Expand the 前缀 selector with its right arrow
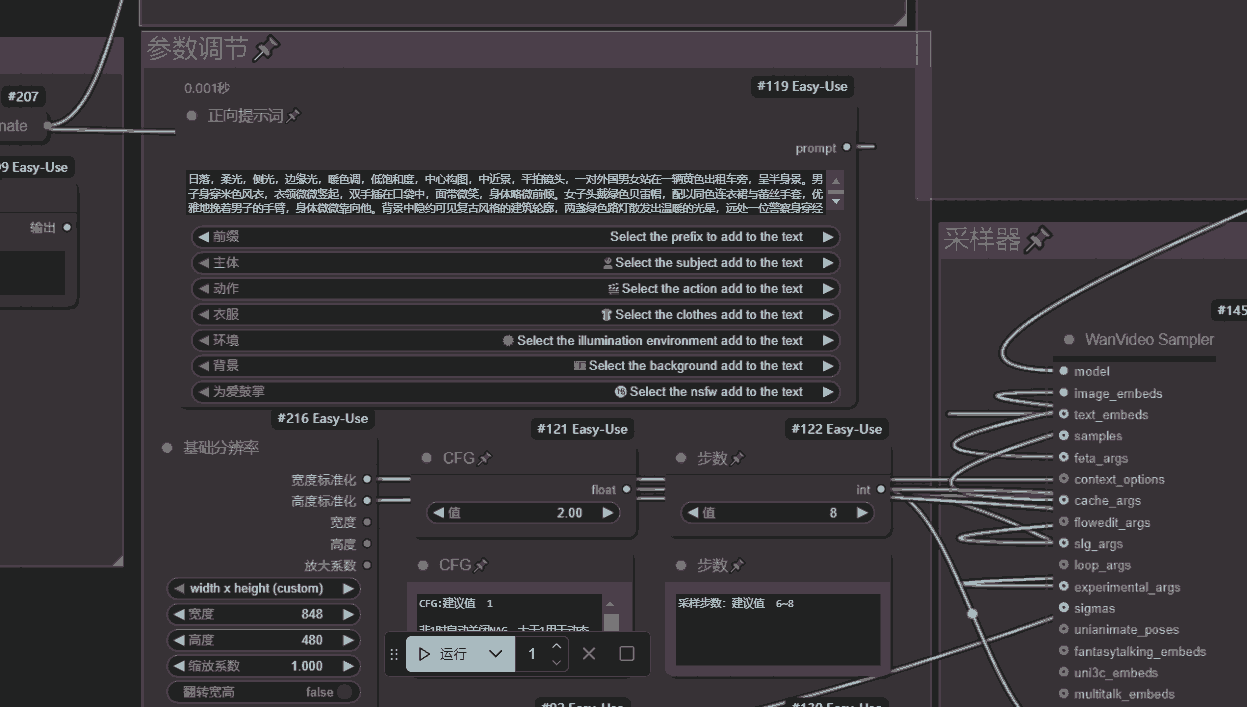The height and width of the screenshot is (707, 1247). [x=830, y=237]
